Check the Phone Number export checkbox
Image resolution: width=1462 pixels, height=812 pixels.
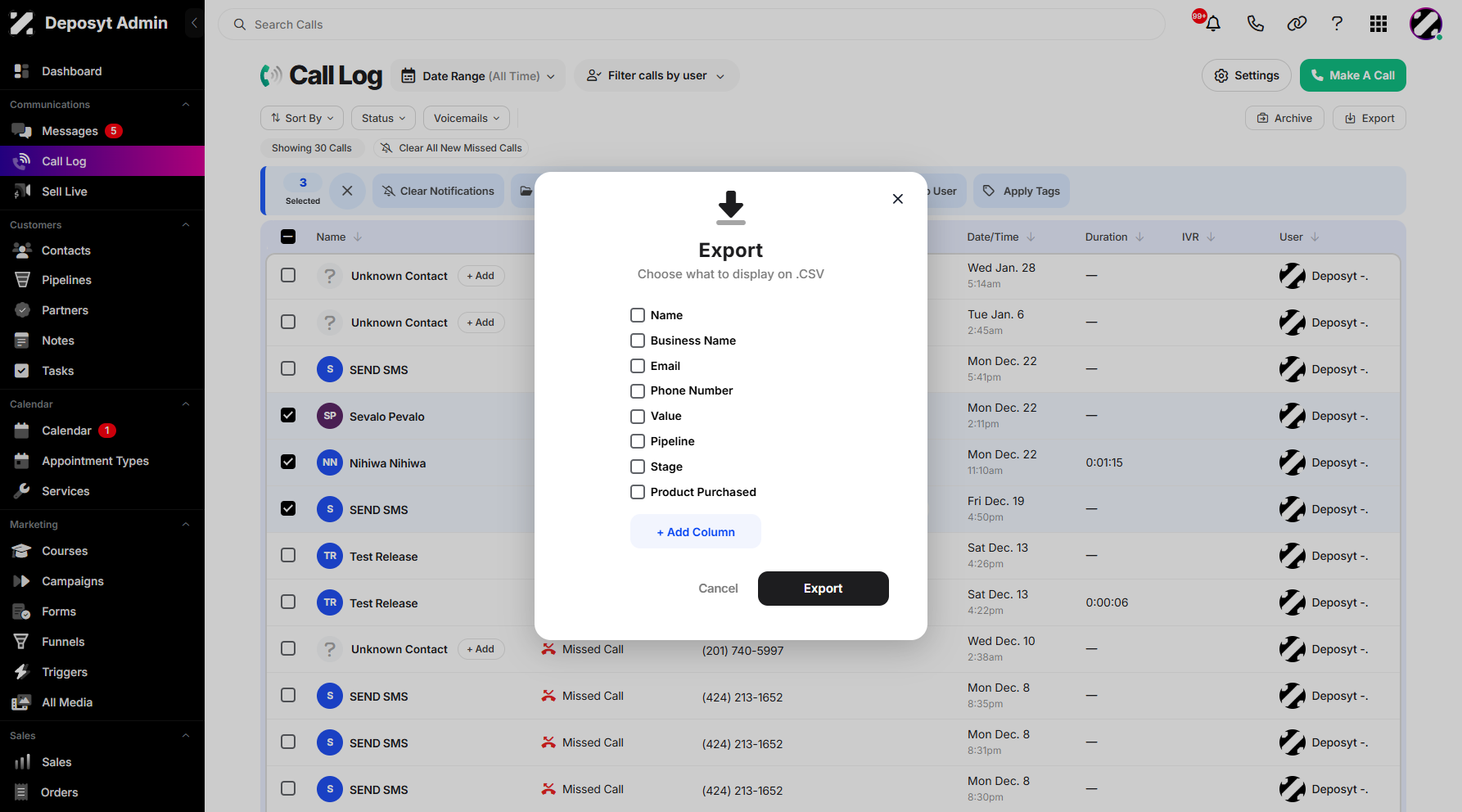[638, 391]
